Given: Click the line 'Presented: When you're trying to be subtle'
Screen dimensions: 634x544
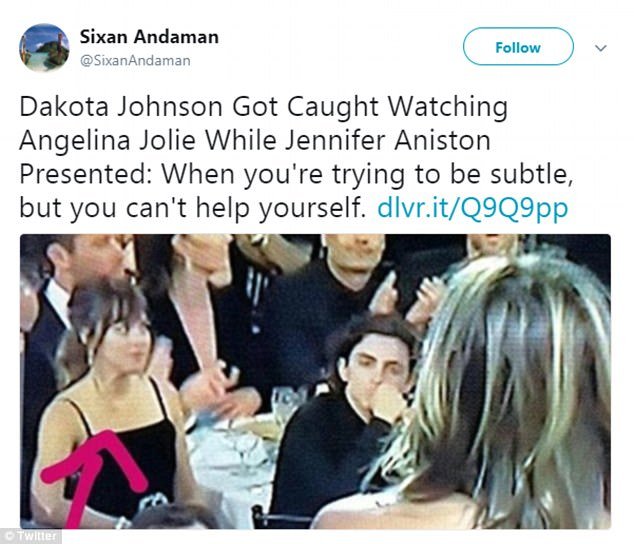Looking at the screenshot, I should click(x=296, y=174).
